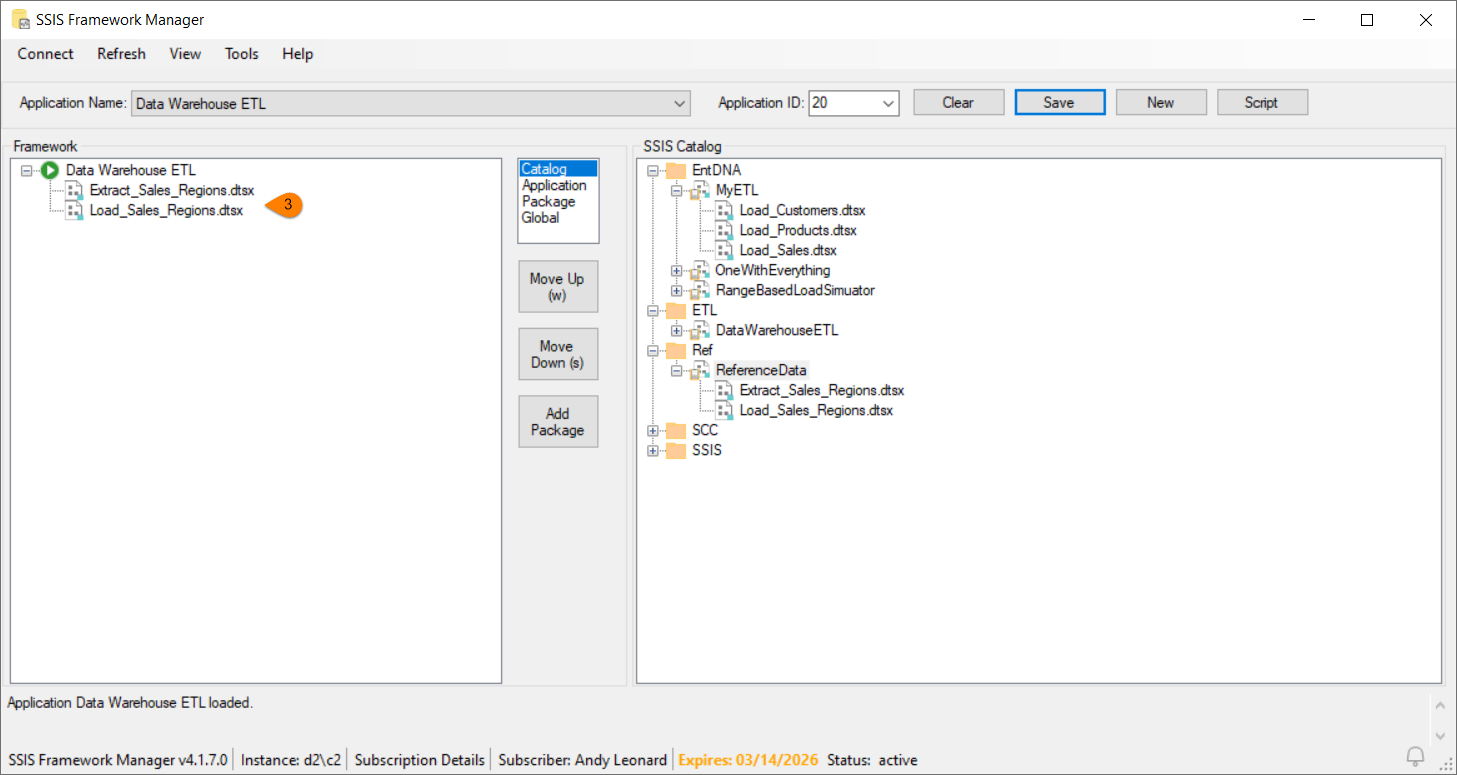1457x775 pixels.
Task: Click Subscription Details in the status bar
Action: 420,760
